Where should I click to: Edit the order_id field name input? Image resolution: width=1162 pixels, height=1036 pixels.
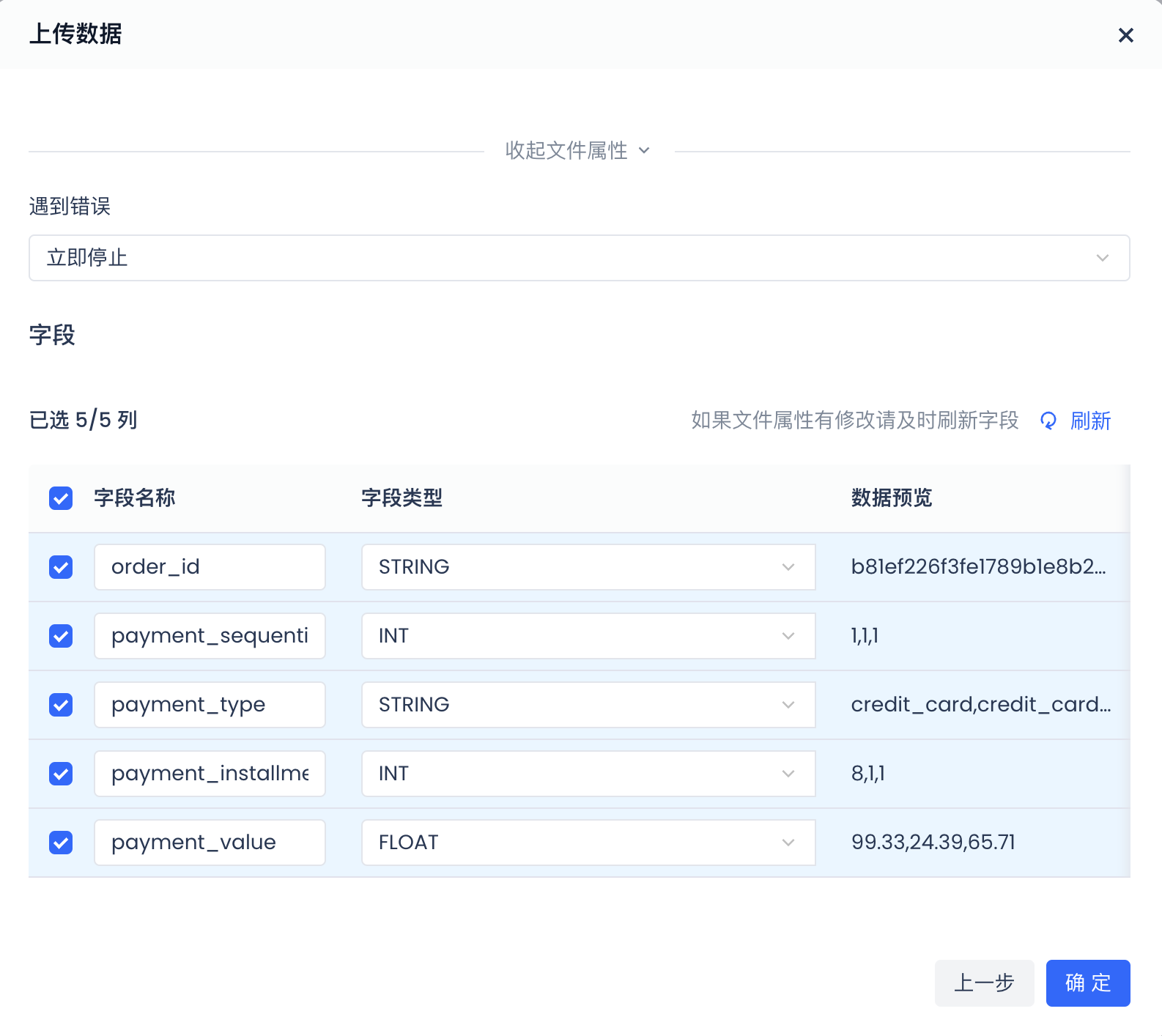click(210, 567)
